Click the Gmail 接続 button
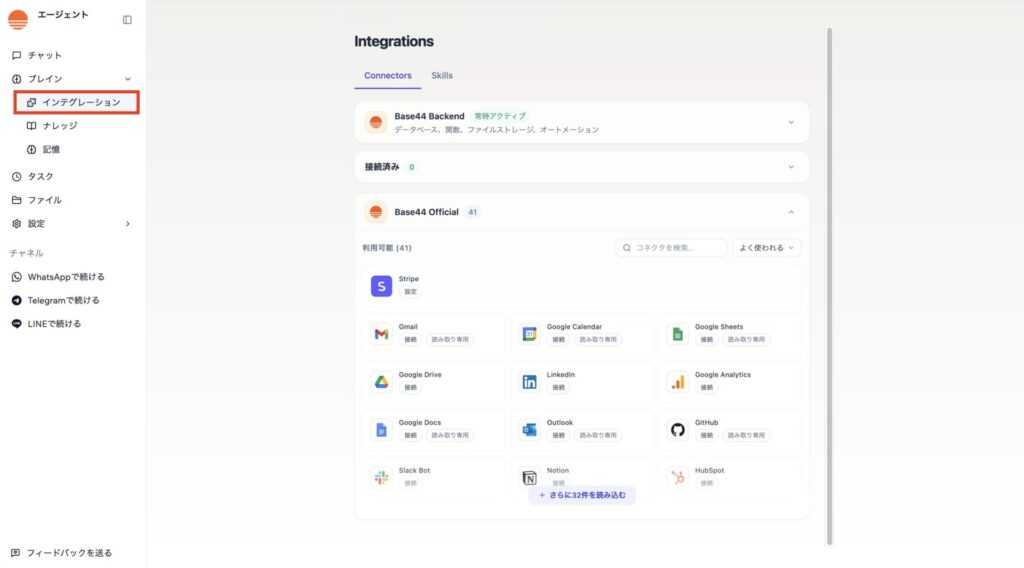 pos(410,340)
